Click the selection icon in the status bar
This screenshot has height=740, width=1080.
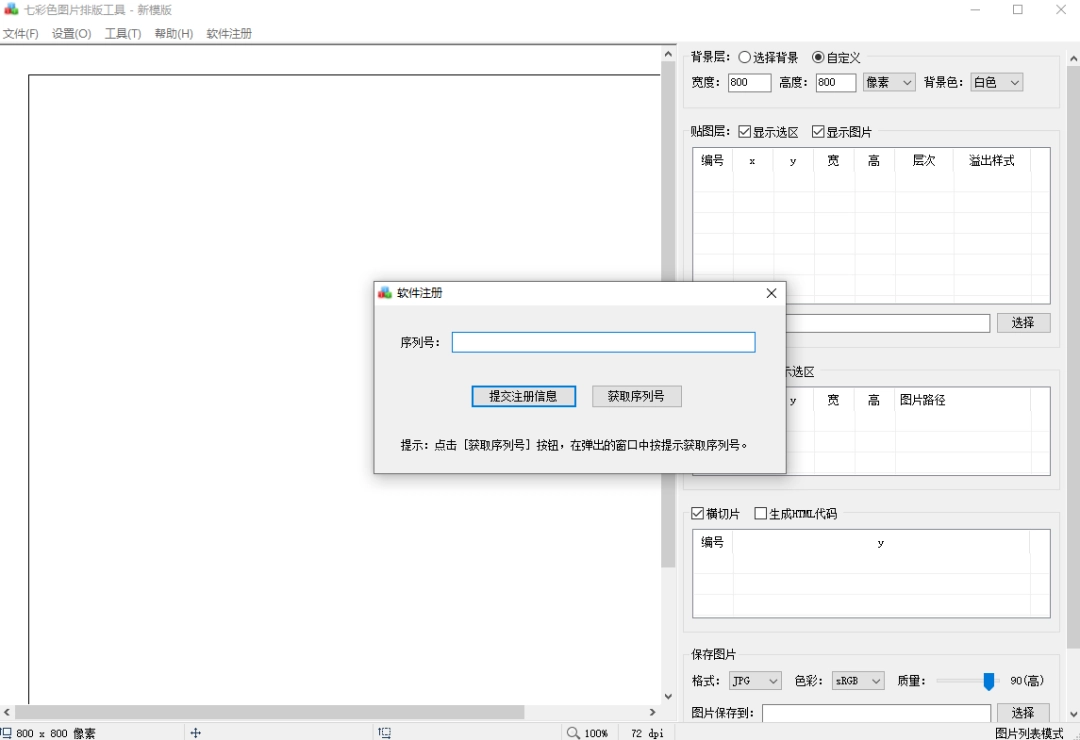tap(384, 733)
